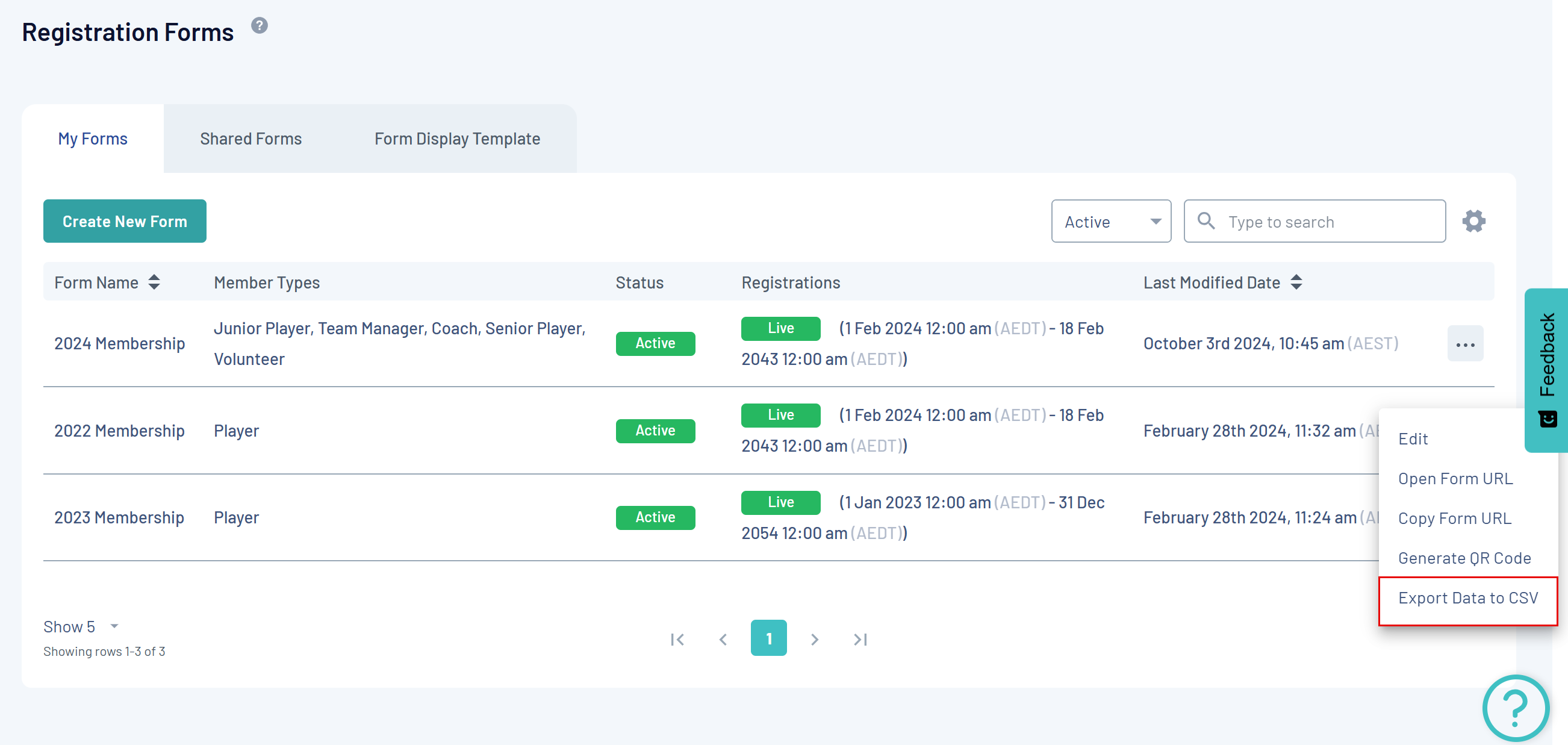Sort by Last Modified Date arrows

1296,282
